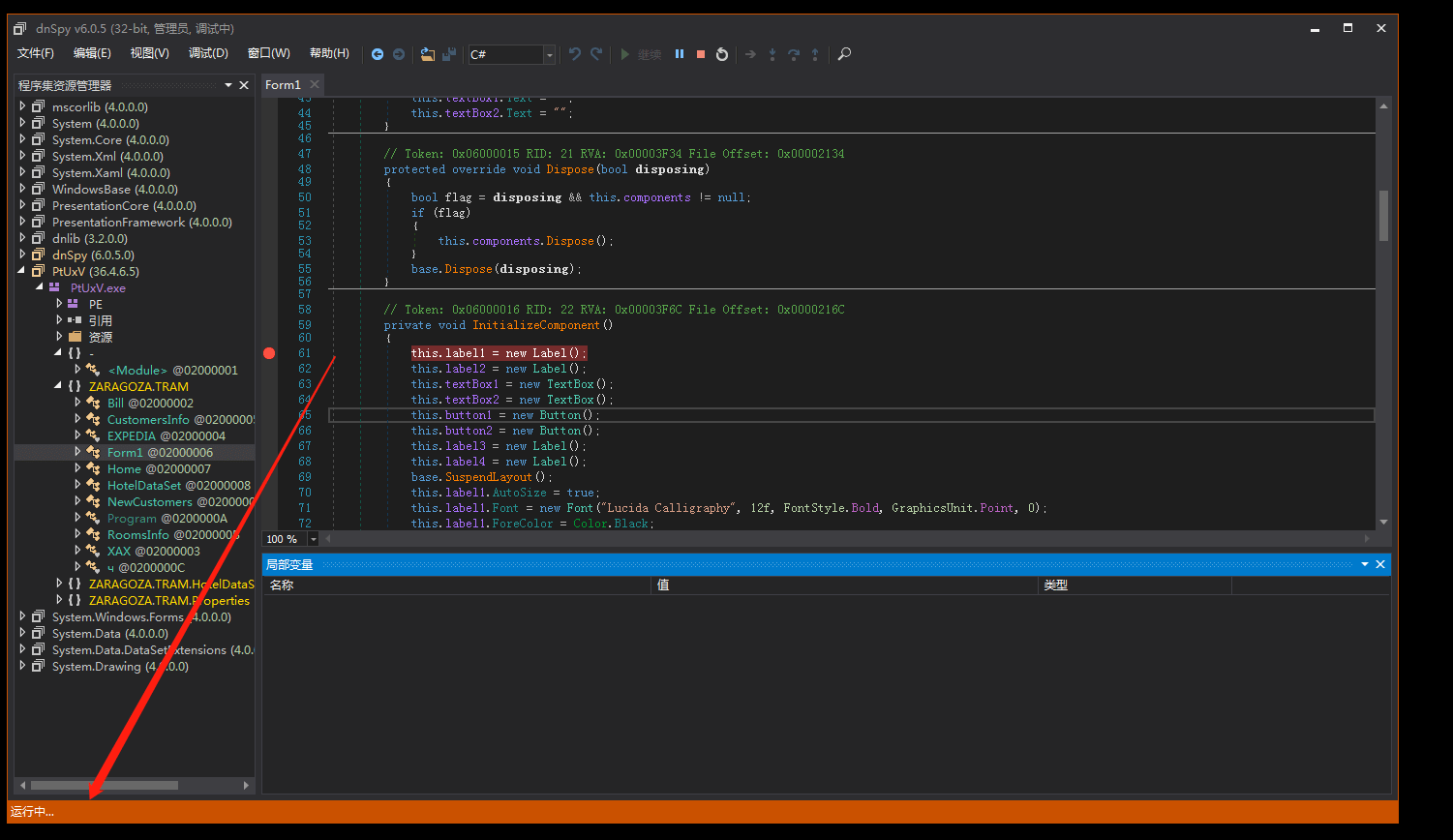The width and height of the screenshot is (1453, 840).
Task: Select the dnlib (3.2.0.0) assembly
Action: [x=89, y=238]
